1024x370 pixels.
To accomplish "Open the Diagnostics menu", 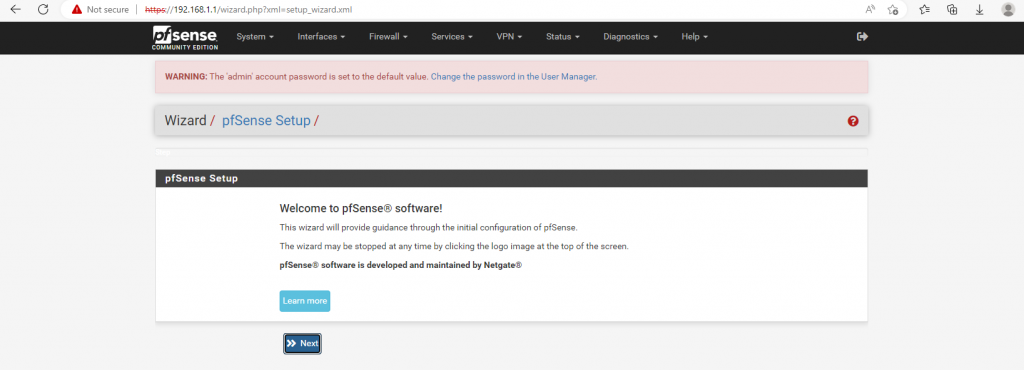I will (630, 37).
